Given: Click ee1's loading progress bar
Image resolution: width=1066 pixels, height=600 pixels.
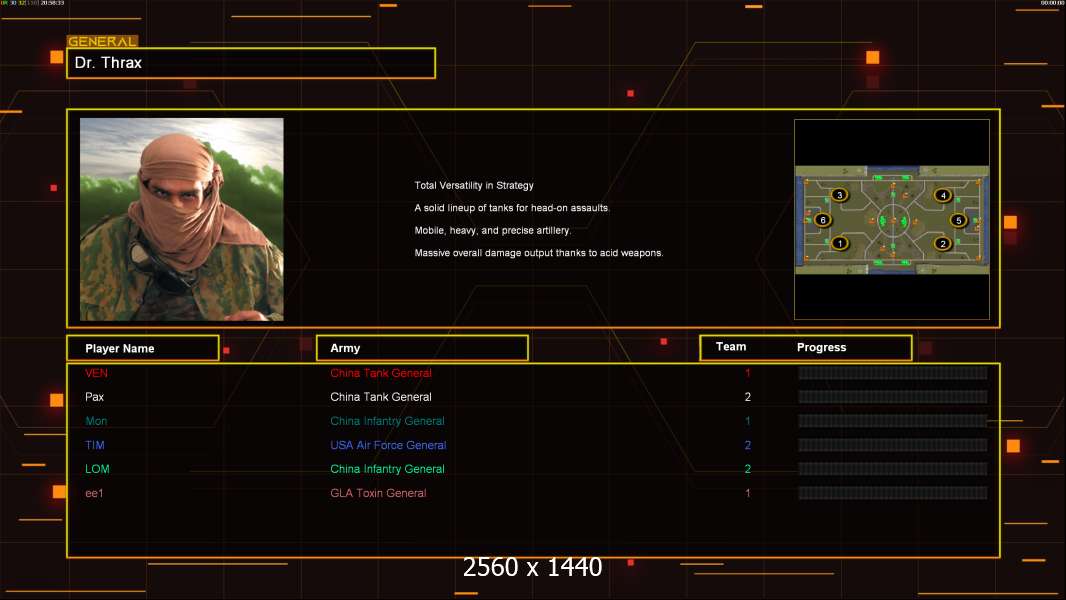Looking at the screenshot, I should tap(893, 493).
